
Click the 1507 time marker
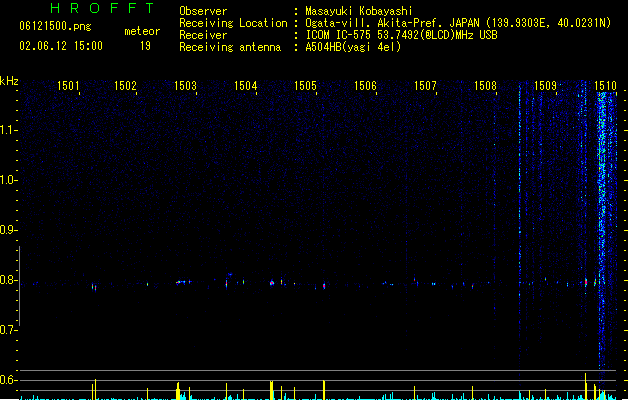[425, 86]
